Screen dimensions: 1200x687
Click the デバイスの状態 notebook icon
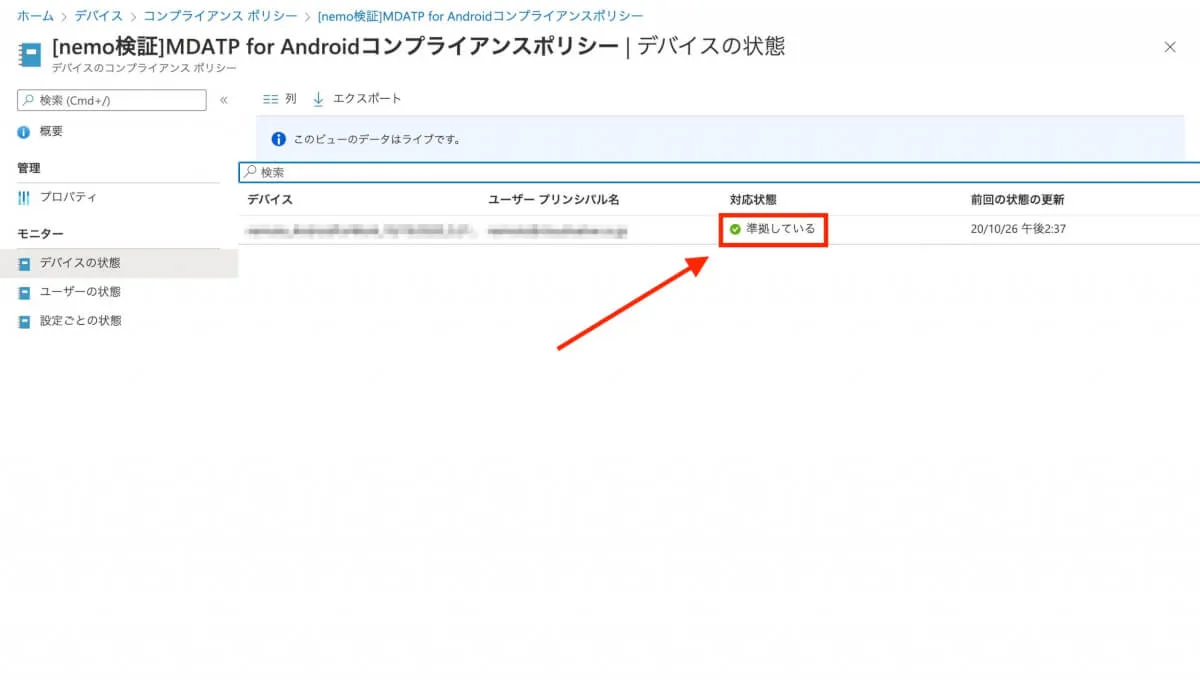click(24, 264)
